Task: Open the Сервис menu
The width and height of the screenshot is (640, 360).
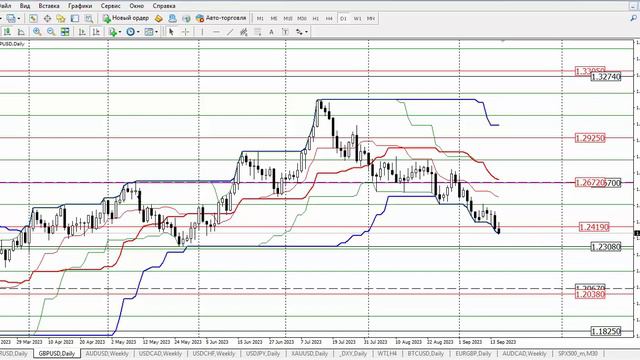Action: [110, 6]
